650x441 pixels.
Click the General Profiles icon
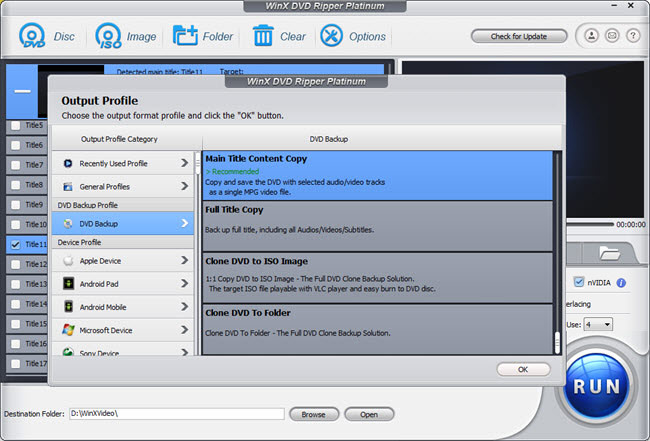[x=68, y=187]
